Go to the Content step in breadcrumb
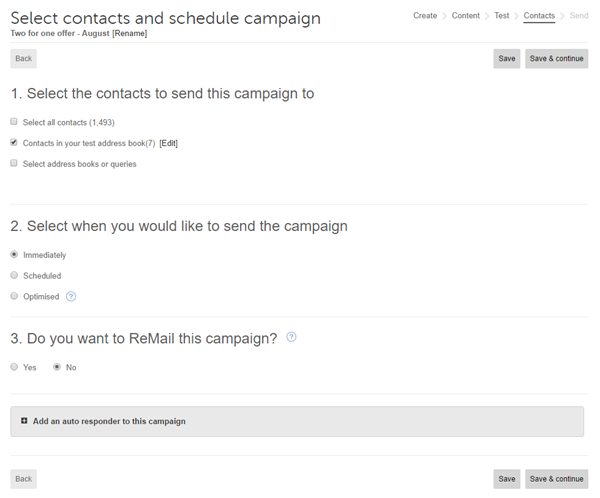The image size is (600, 498). 466,16
